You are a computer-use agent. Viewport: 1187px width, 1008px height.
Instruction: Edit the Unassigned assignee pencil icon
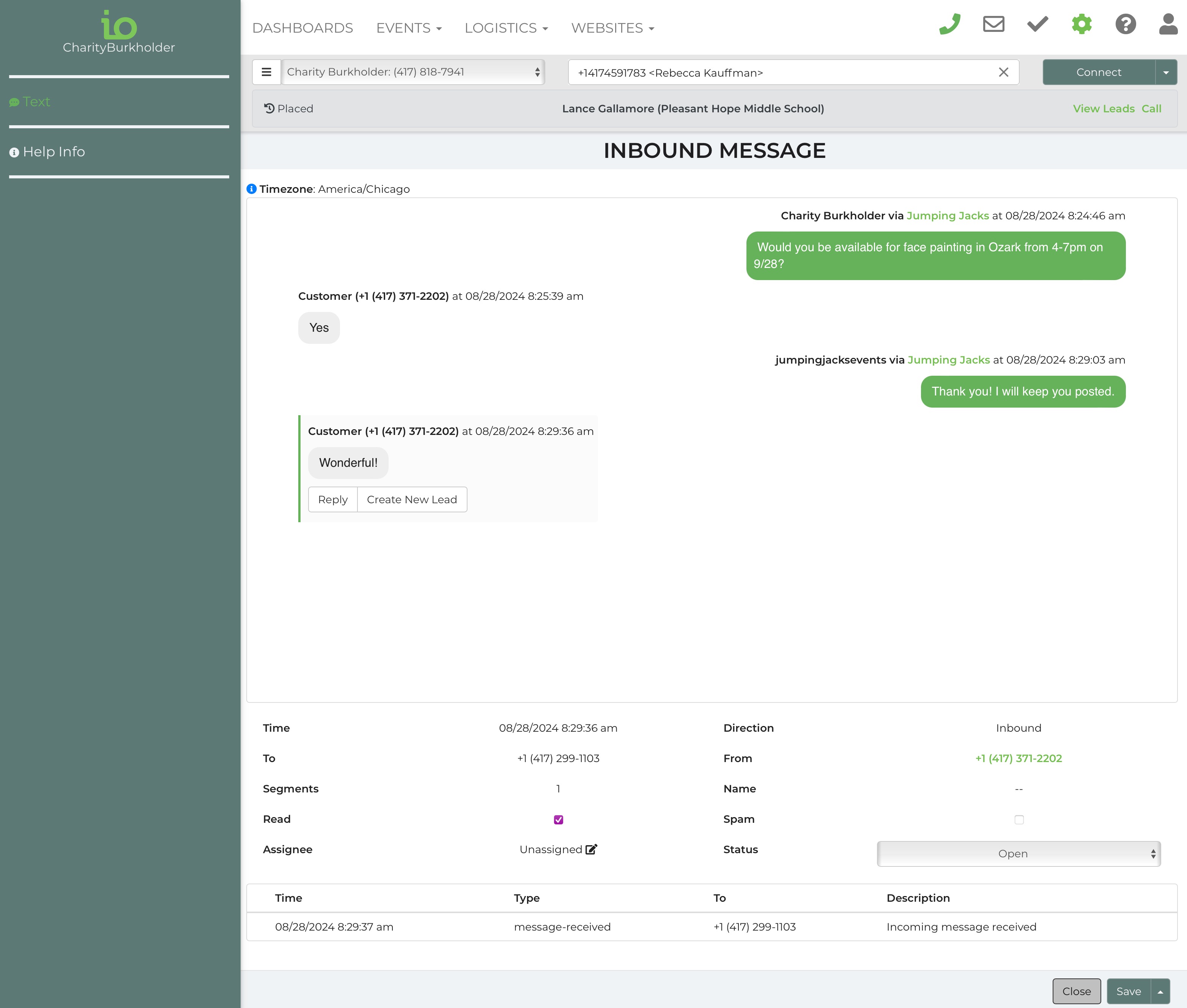591,849
